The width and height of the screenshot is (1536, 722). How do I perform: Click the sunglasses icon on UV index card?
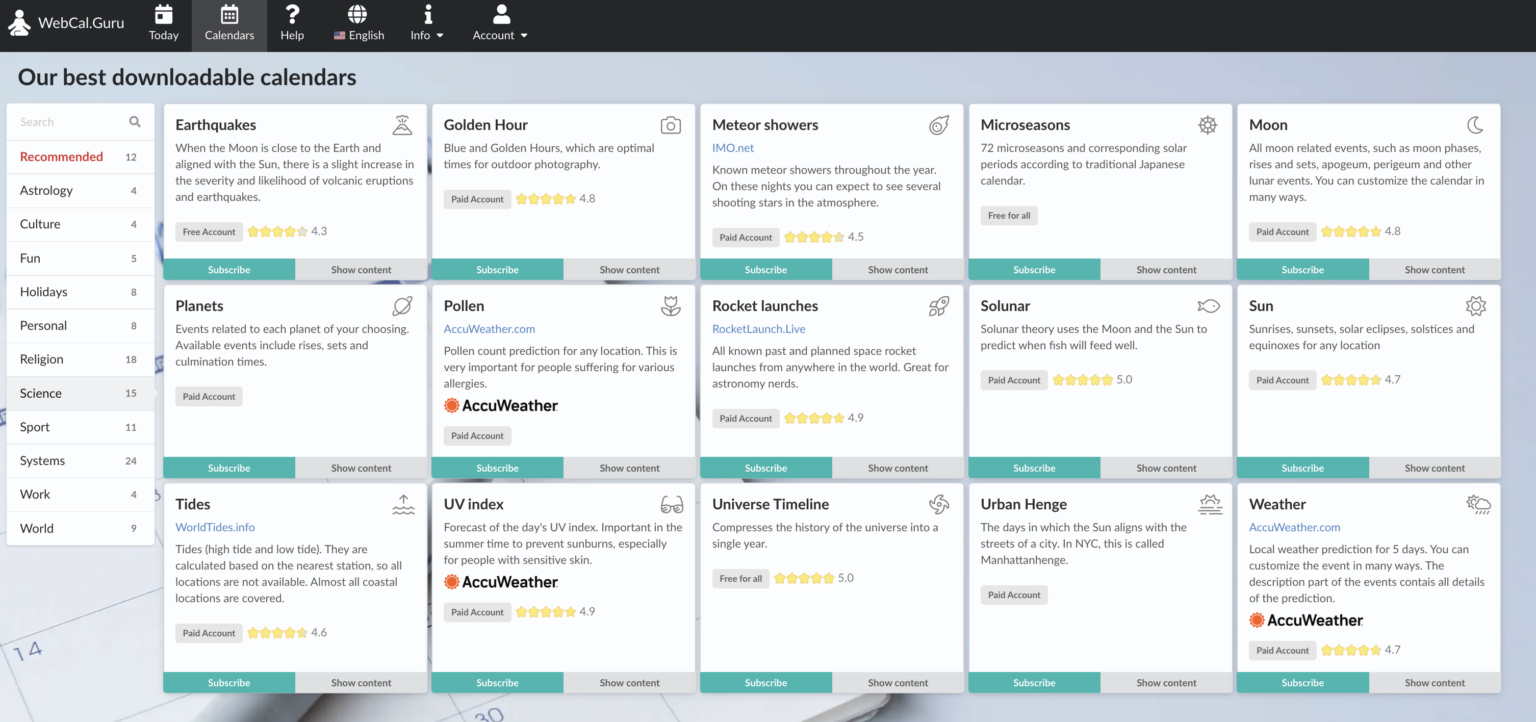tap(671, 504)
